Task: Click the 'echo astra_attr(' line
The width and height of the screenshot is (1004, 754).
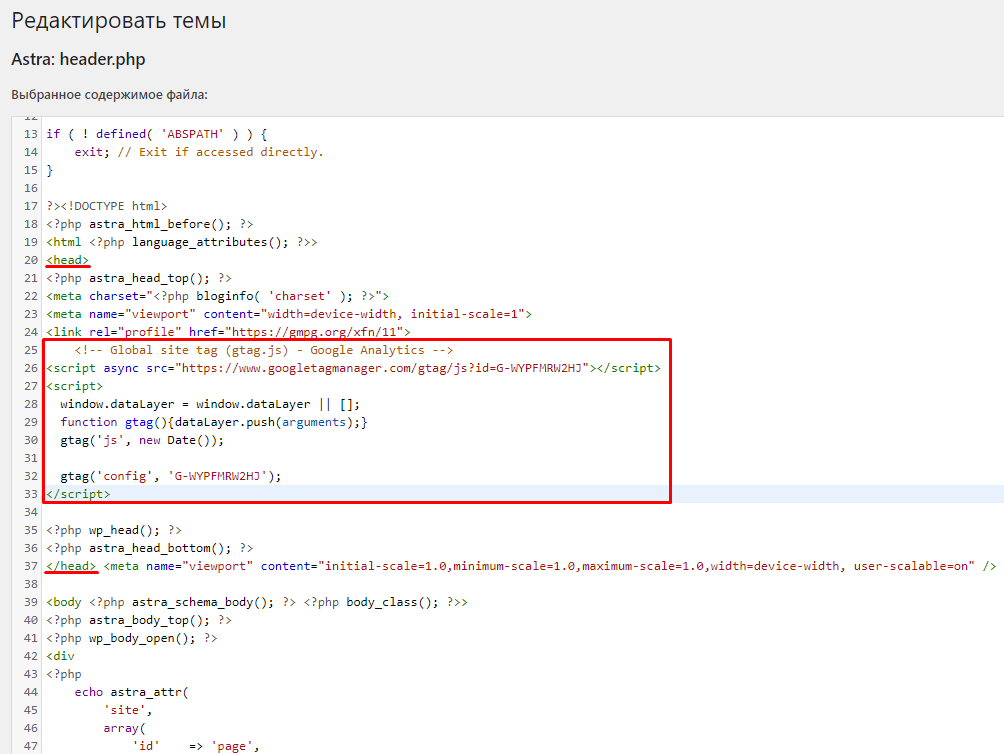Action: tap(131, 692)
